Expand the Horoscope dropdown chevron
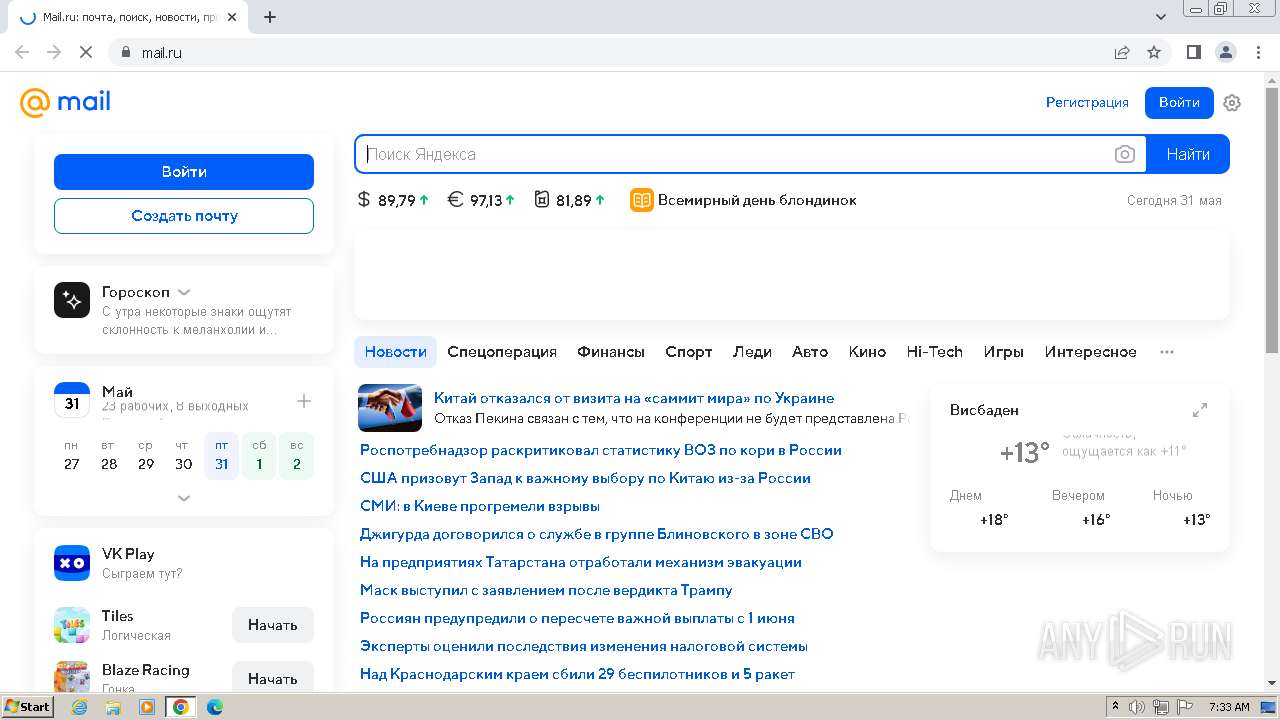This screenshot has width=1280, height=720. pyautogui.click(x=184, y=292)
